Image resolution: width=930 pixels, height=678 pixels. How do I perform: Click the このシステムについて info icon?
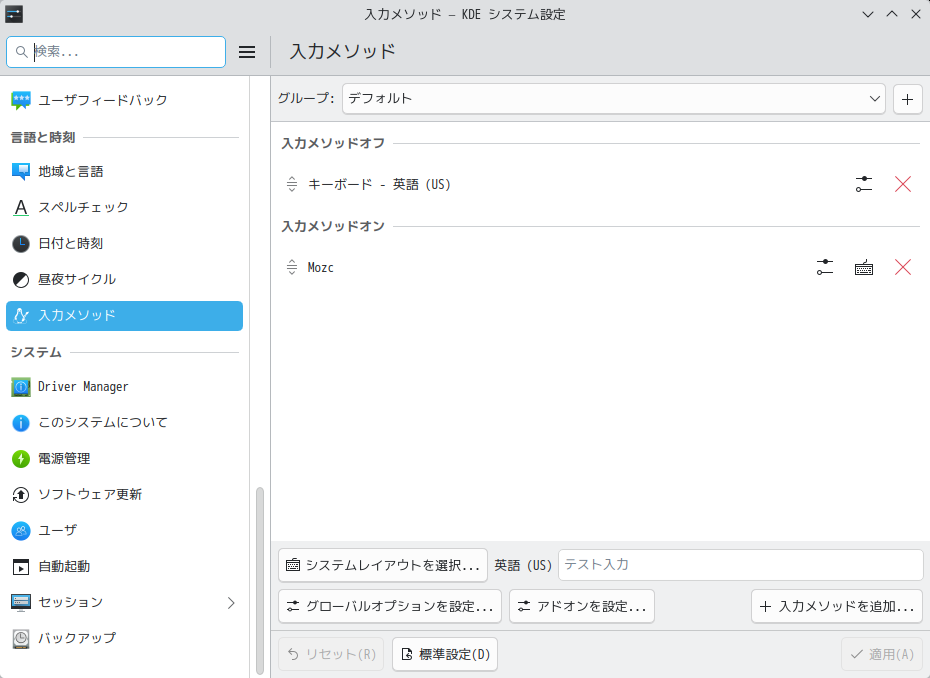[21, 423]
